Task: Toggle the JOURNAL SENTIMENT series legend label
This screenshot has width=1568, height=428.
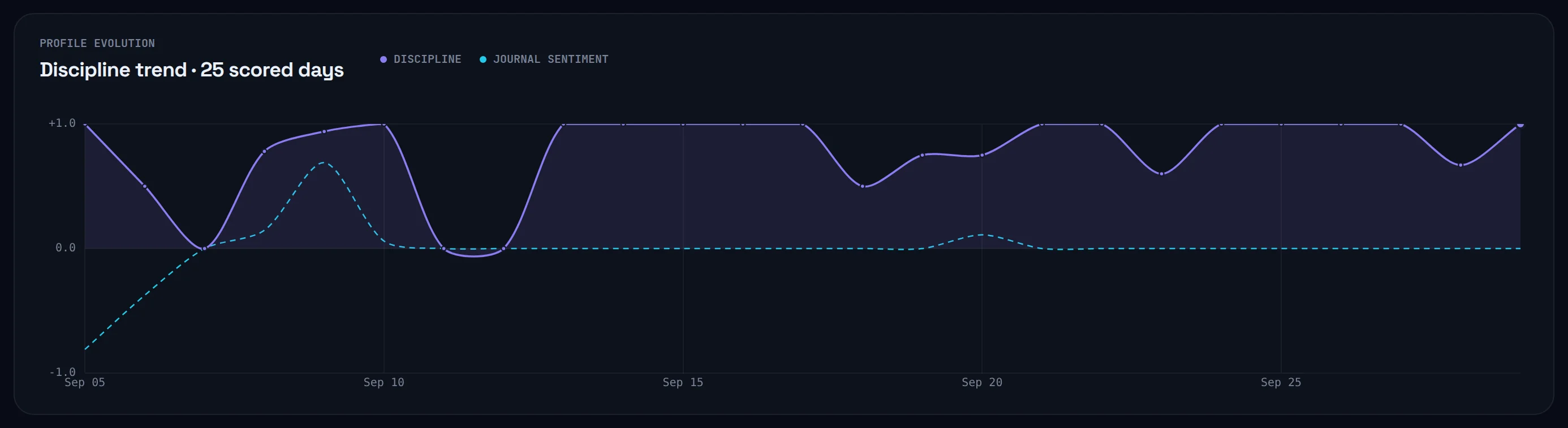Action: click(x=550, y=59)
